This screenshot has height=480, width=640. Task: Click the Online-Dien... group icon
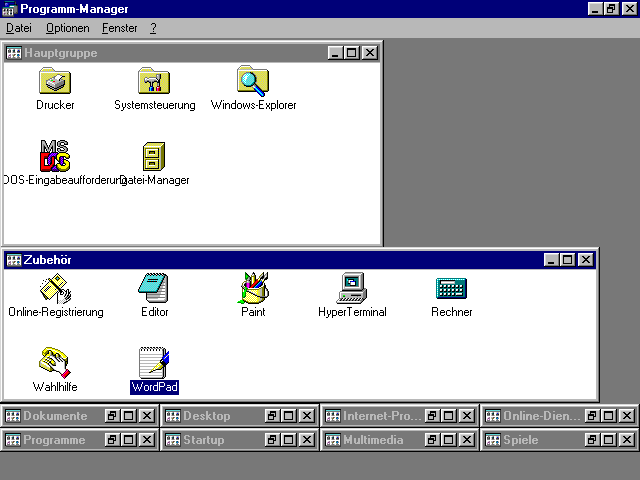click(x=493, y=416)
